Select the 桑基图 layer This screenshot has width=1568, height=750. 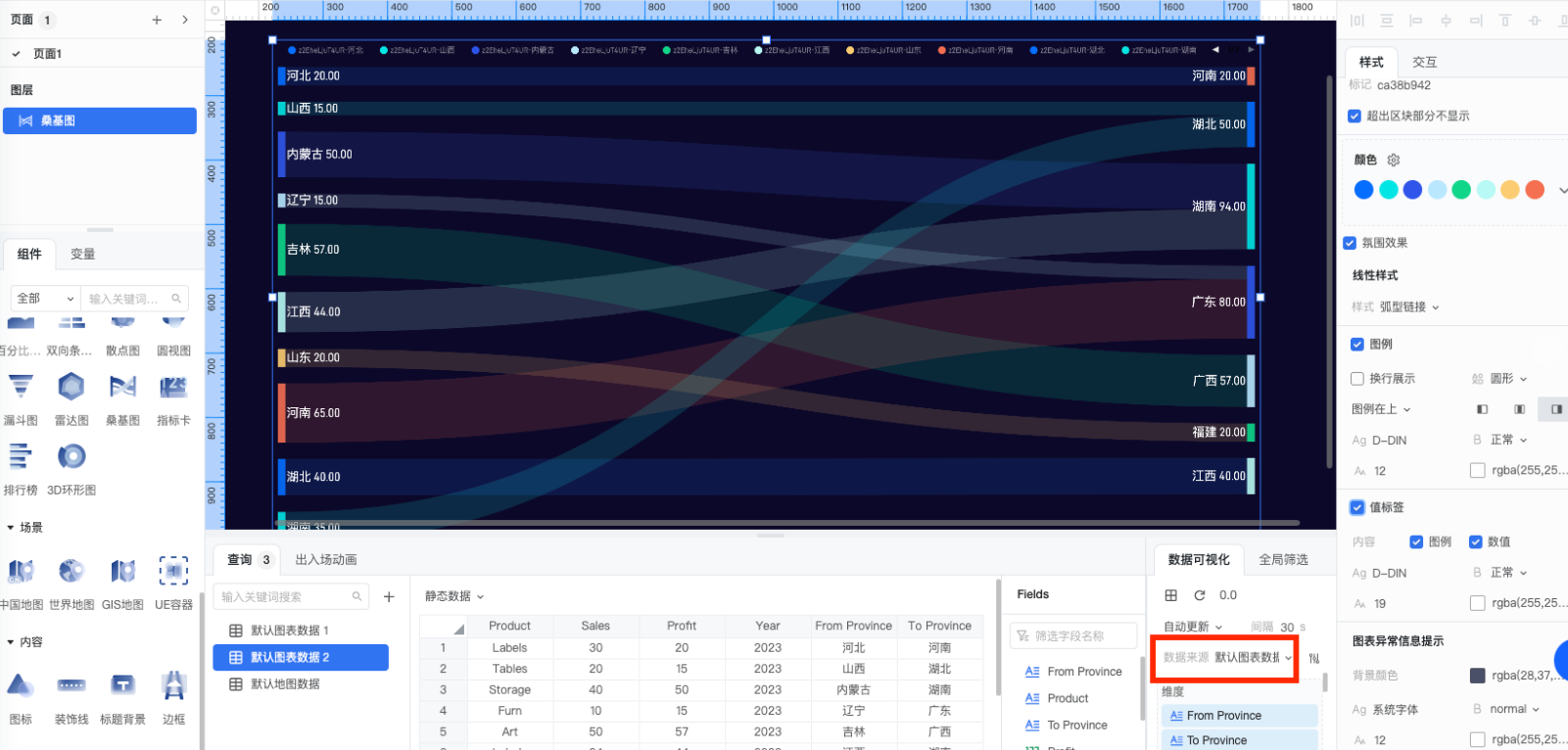point(100,121)
